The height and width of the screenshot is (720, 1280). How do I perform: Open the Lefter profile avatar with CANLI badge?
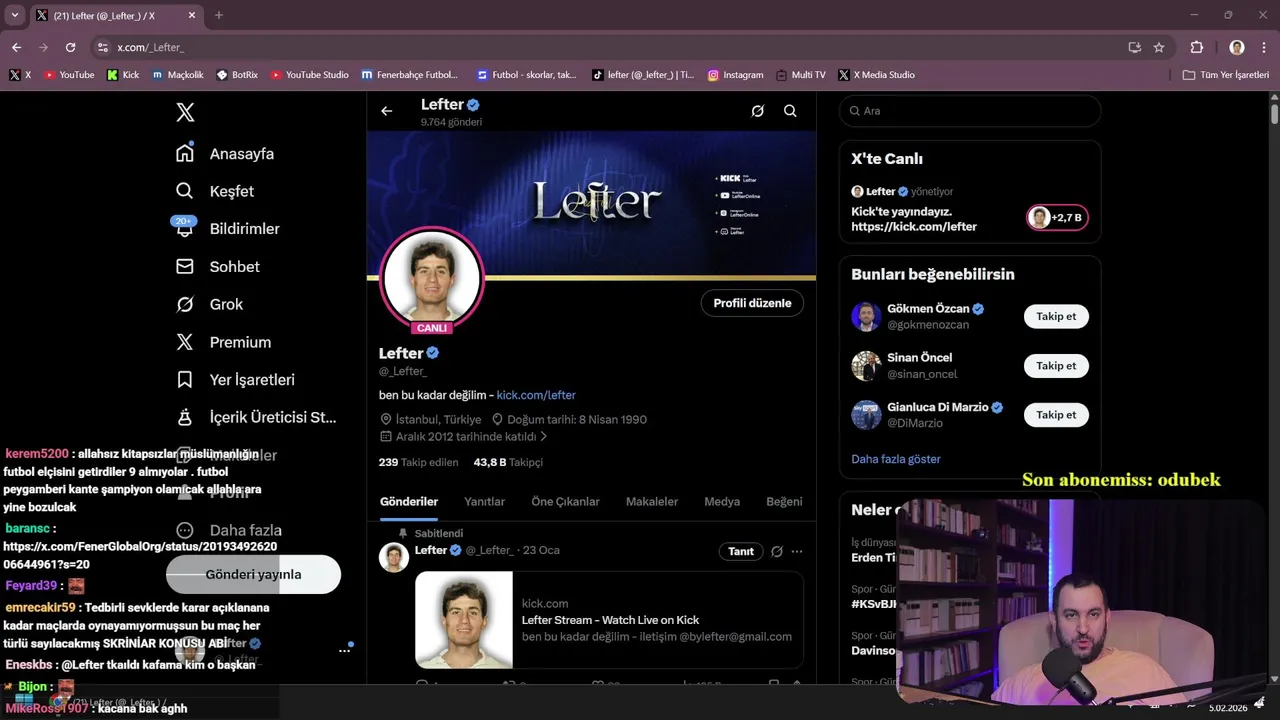[x=431, y=280]
